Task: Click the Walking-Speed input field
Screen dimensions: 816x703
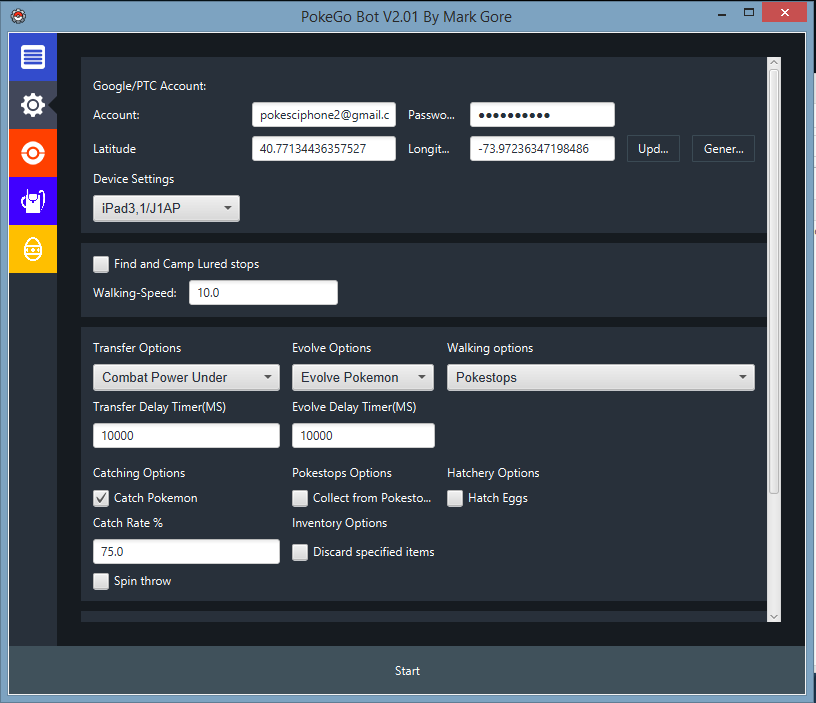Action: [x=263, y=293]
